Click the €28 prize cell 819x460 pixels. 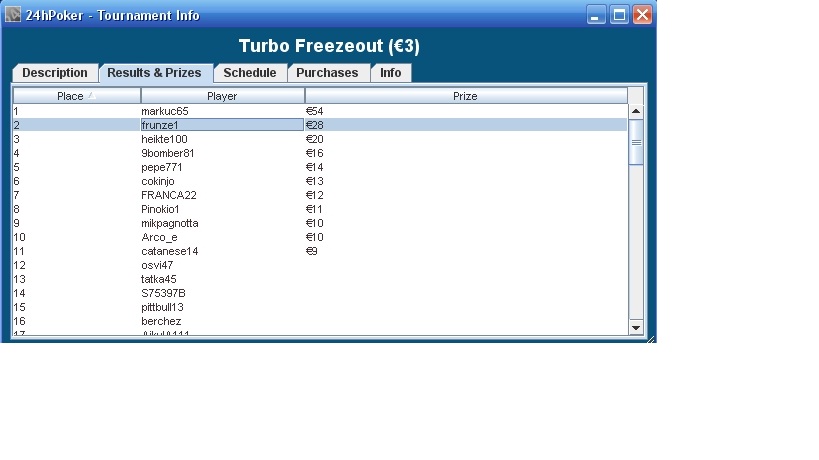pyautogui.click(x=314, y=125)
